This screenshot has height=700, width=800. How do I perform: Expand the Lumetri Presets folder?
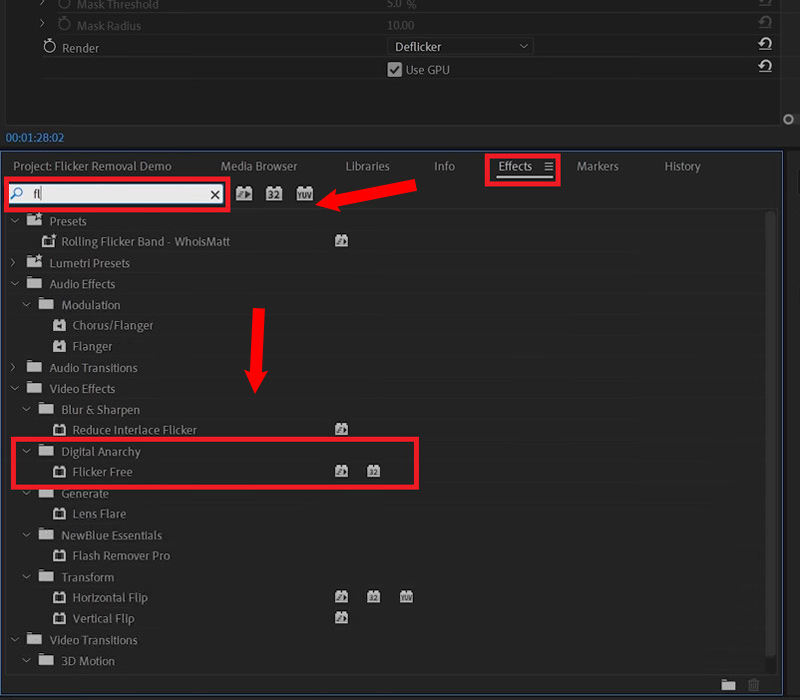tap(14, 263)
